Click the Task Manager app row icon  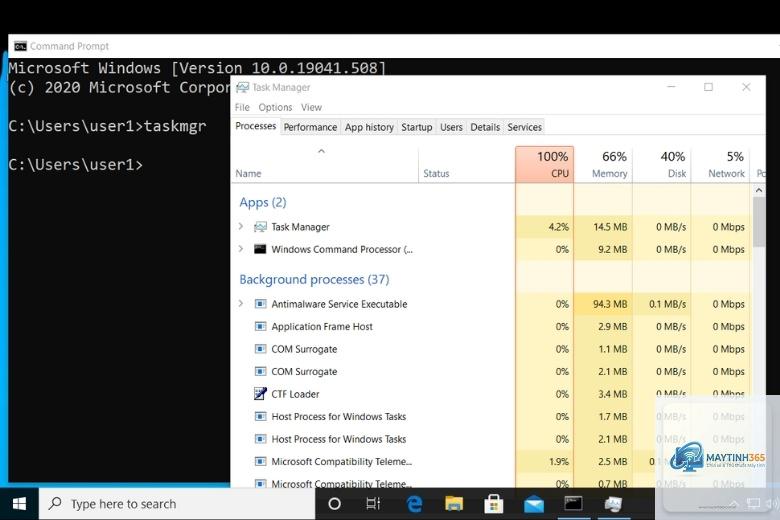pos(260,227)
